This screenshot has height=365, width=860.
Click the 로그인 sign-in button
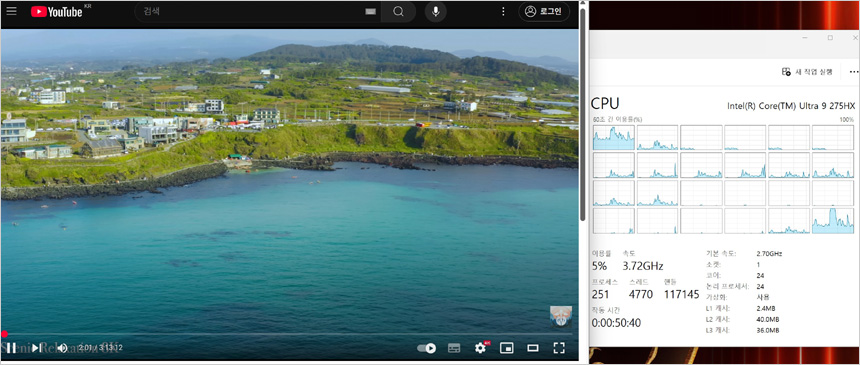(x=544, y=12)
